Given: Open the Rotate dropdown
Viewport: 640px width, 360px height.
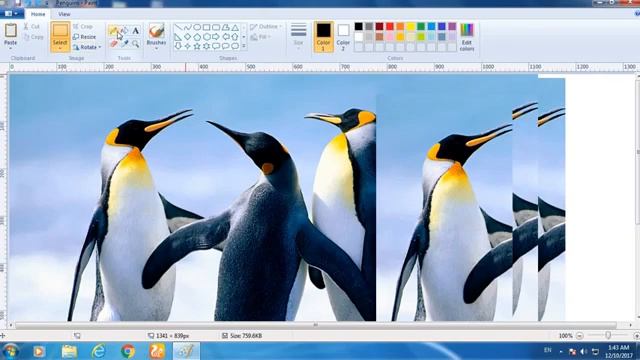Looking at the screenshot, I should coord(87,47).
